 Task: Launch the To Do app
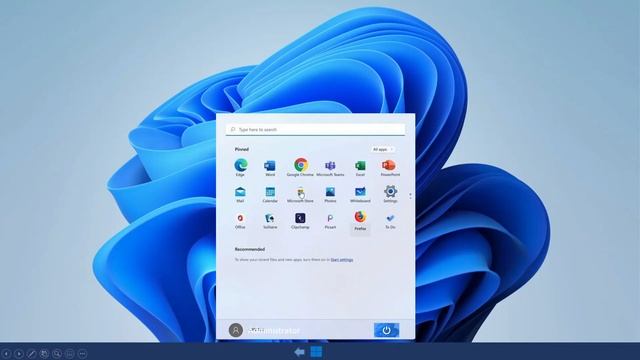390,220
